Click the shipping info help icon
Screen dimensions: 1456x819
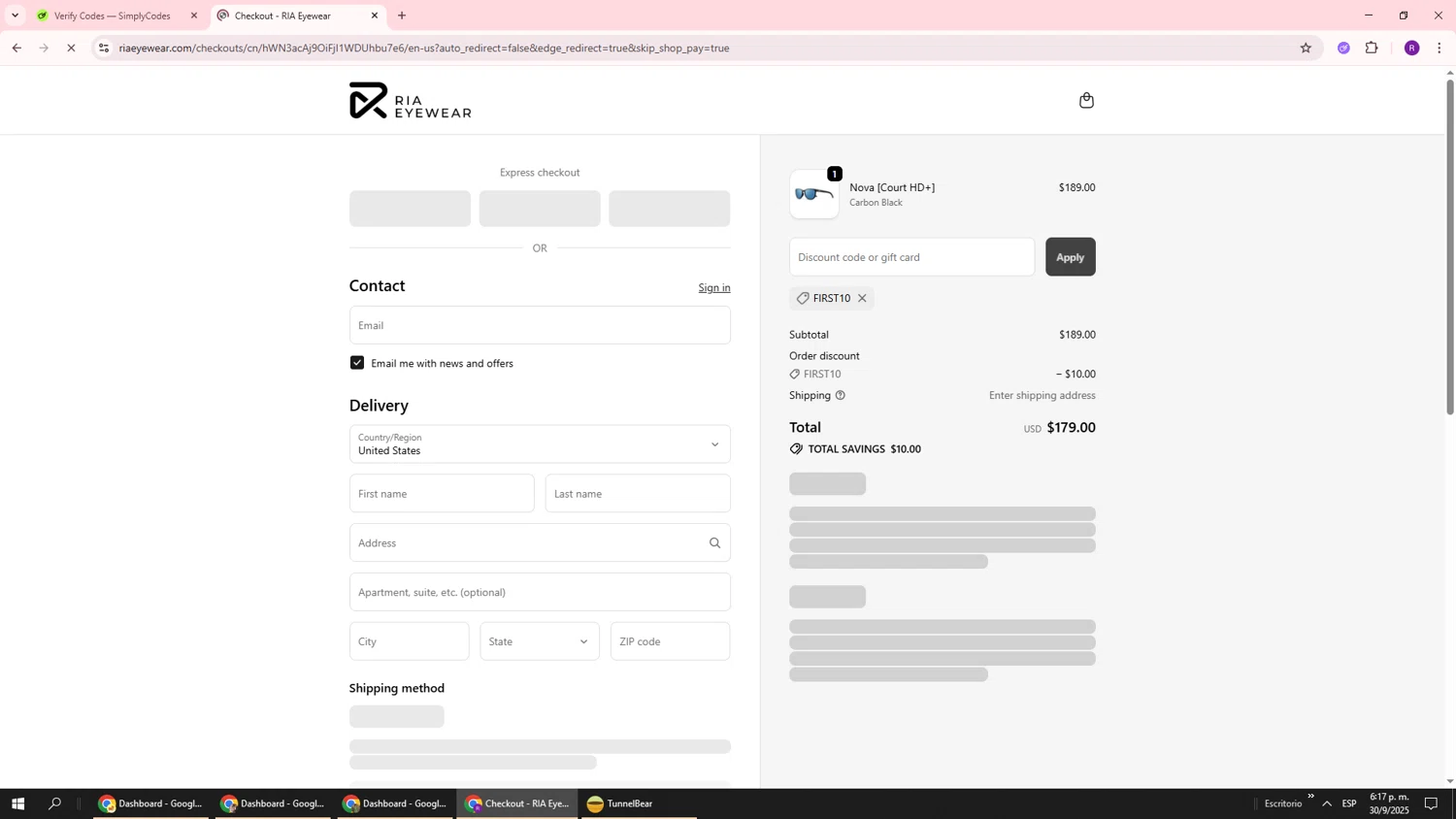(841, 395)
